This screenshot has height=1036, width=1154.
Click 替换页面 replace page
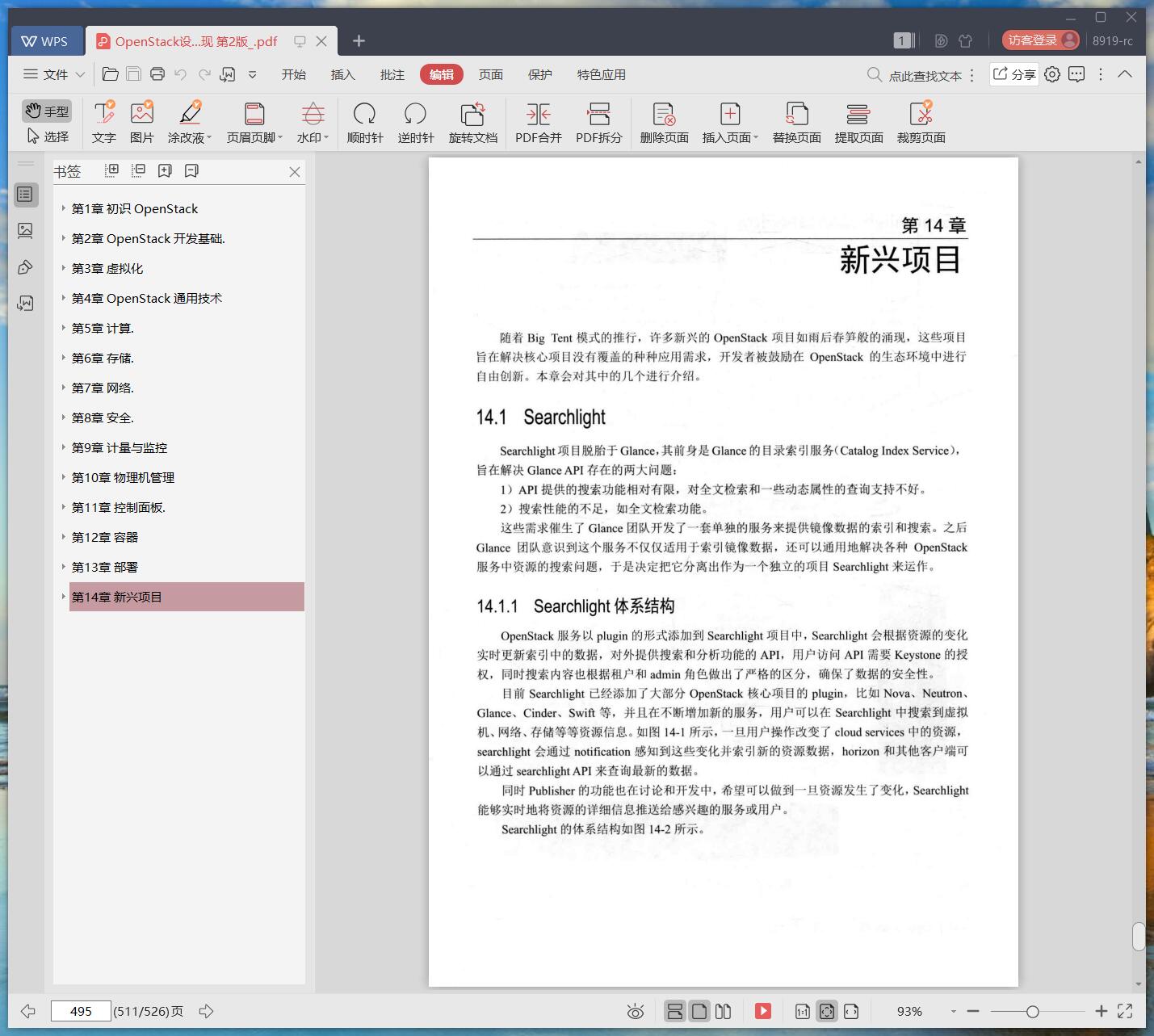797,122
